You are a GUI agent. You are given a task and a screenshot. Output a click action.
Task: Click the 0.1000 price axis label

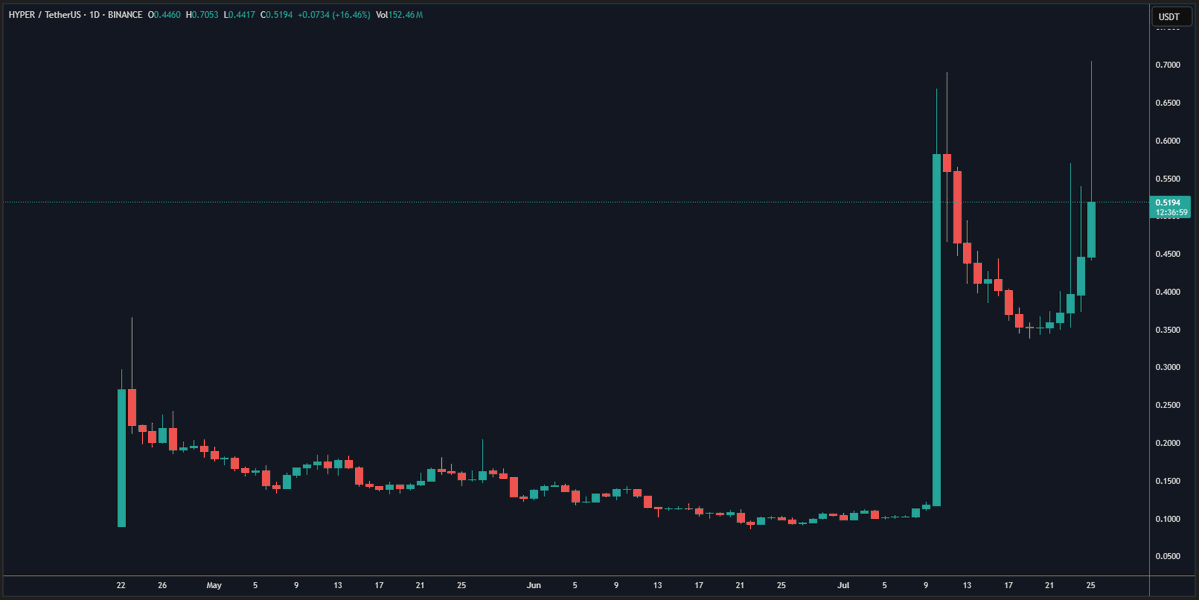point(1169,519)
